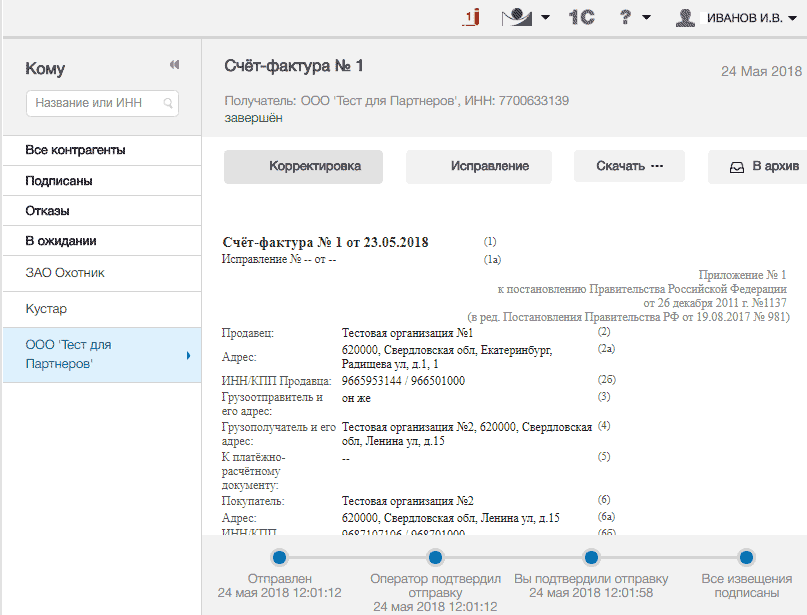Click the Приложение № 1 text

click(742, 275)
